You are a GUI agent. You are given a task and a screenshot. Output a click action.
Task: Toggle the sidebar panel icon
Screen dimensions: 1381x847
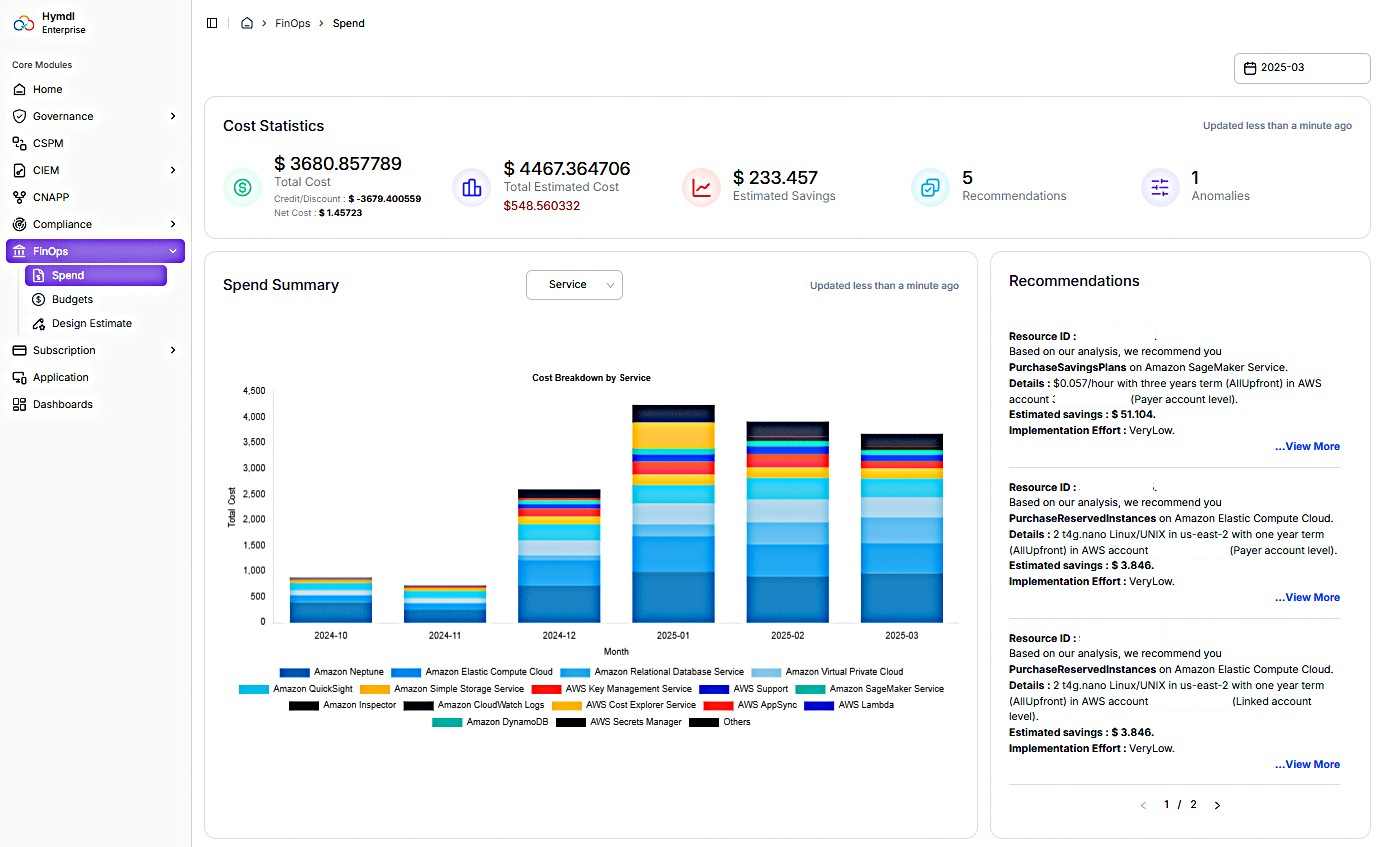point(212,23)
